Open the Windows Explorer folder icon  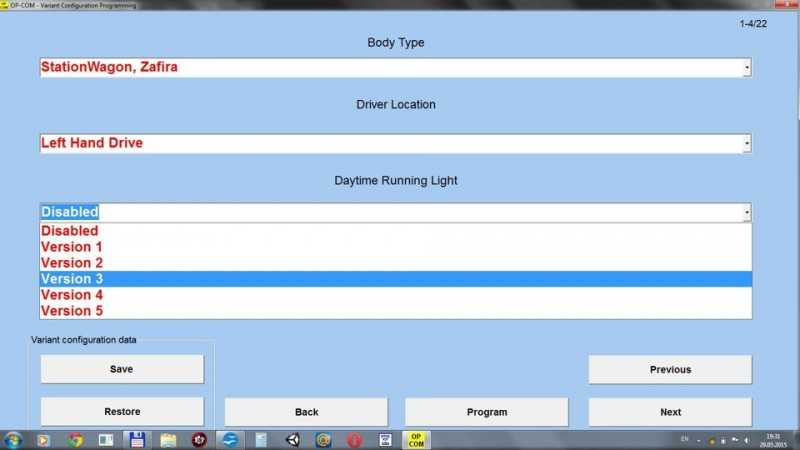[168, 440]
